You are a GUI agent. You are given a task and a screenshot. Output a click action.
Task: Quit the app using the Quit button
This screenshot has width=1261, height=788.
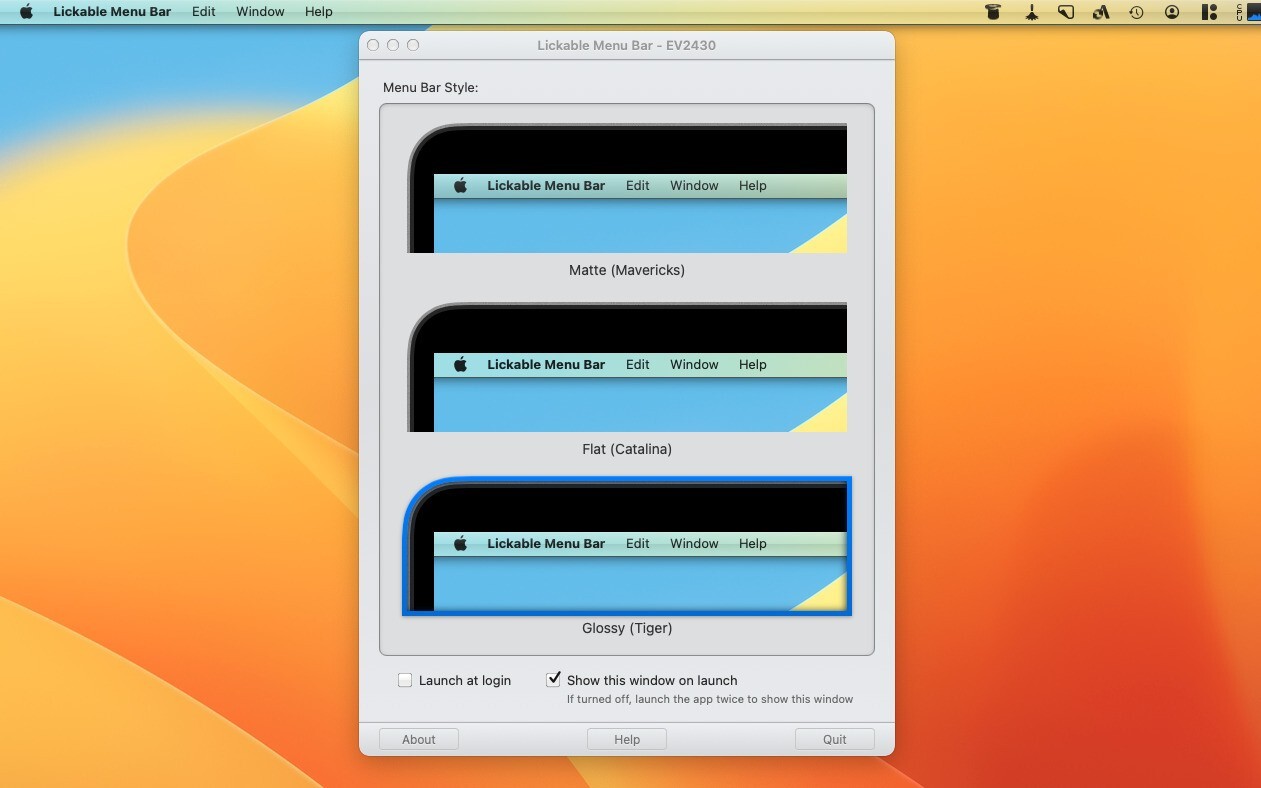pyautogui.click(x=834, y=739)
